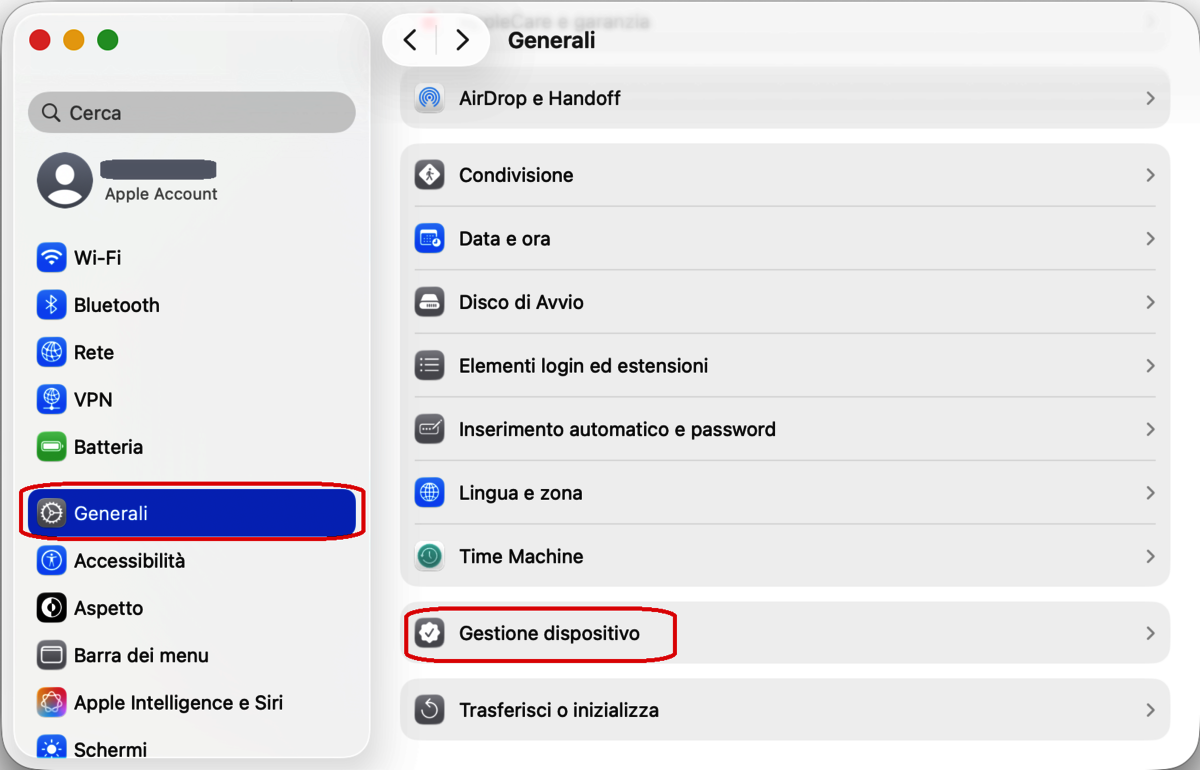
Task: Click the Cerca search field
Action: click(192, 113)
